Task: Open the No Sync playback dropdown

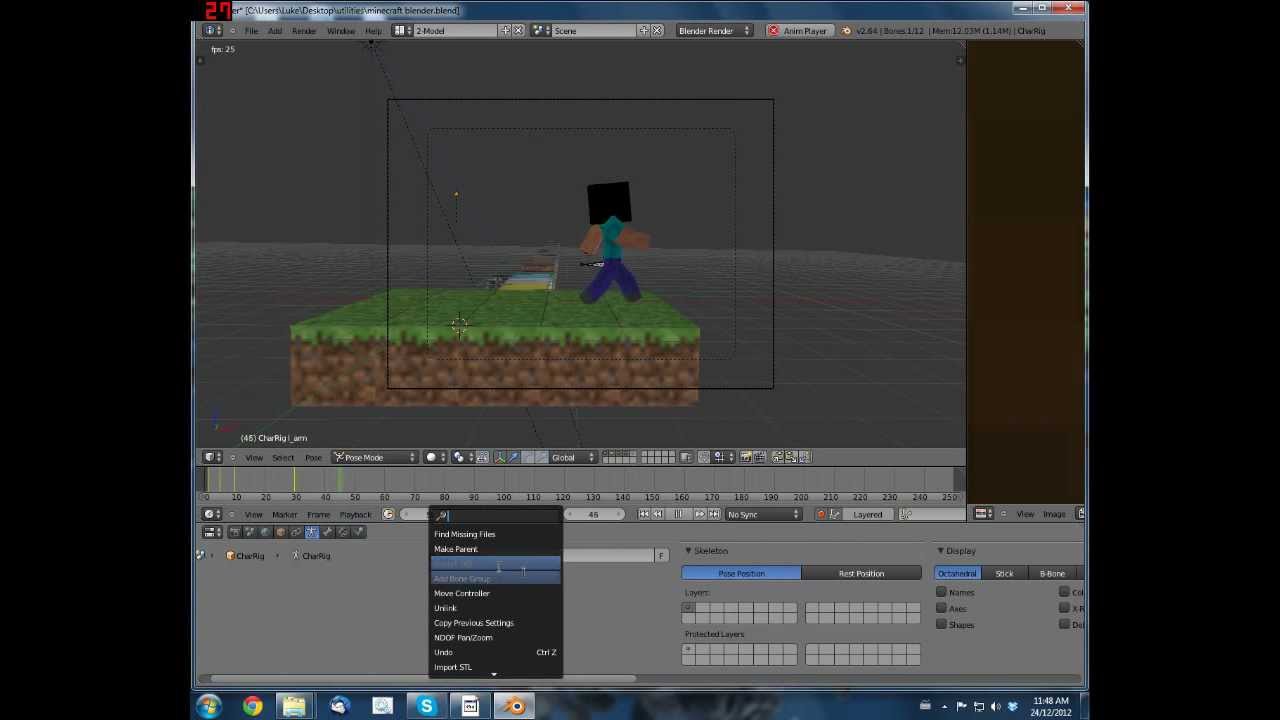Action: (762, 514)
